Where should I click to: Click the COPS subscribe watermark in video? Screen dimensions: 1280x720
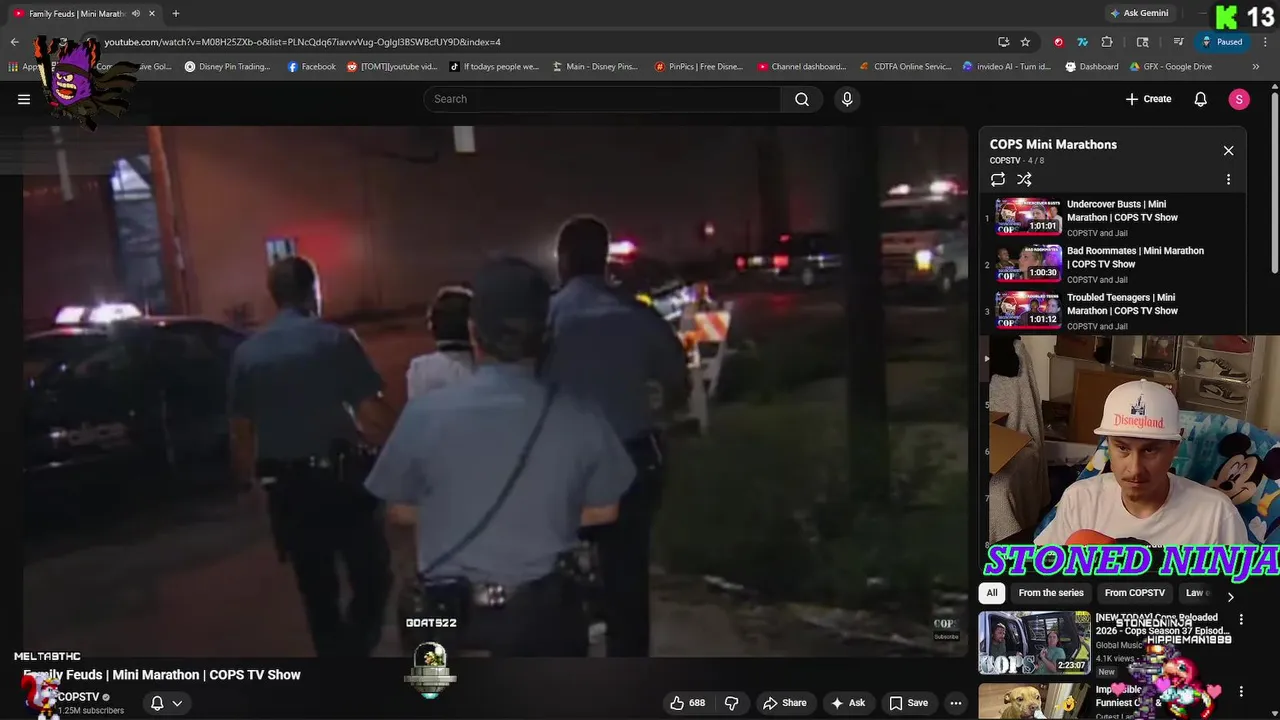click(x=945, y=629)
